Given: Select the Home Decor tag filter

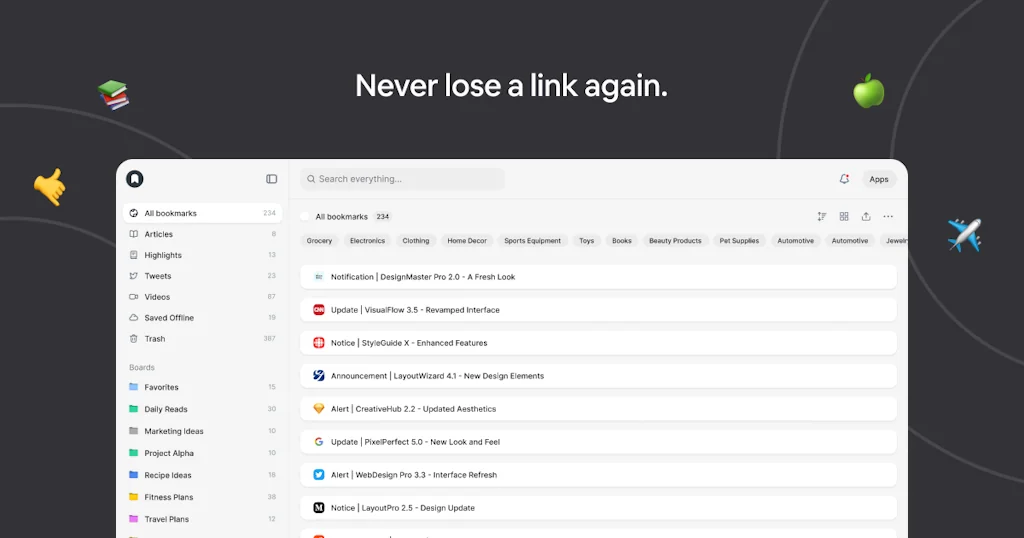Looking at the screenshot, I should coord(467,241).
